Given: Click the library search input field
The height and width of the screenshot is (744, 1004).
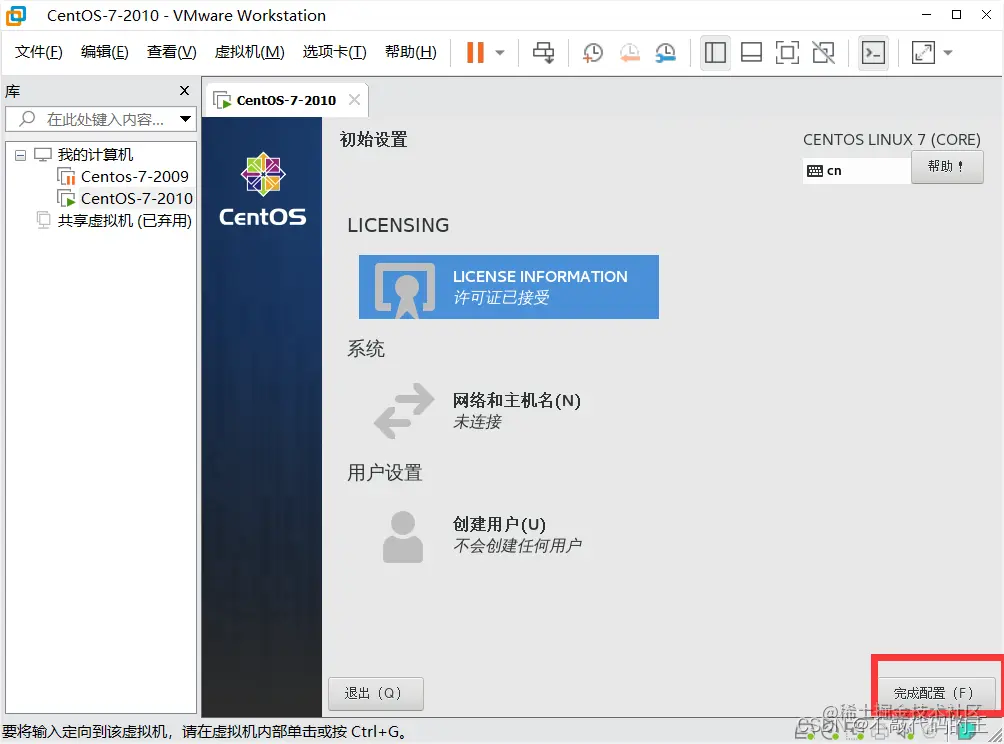Looking at the screenshot, I should (102, 119).
